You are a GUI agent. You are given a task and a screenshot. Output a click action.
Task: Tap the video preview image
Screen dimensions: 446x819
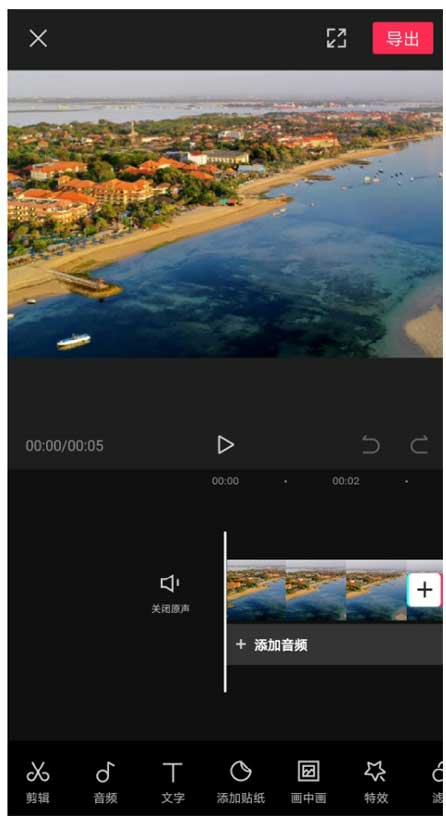coord(225,214)
